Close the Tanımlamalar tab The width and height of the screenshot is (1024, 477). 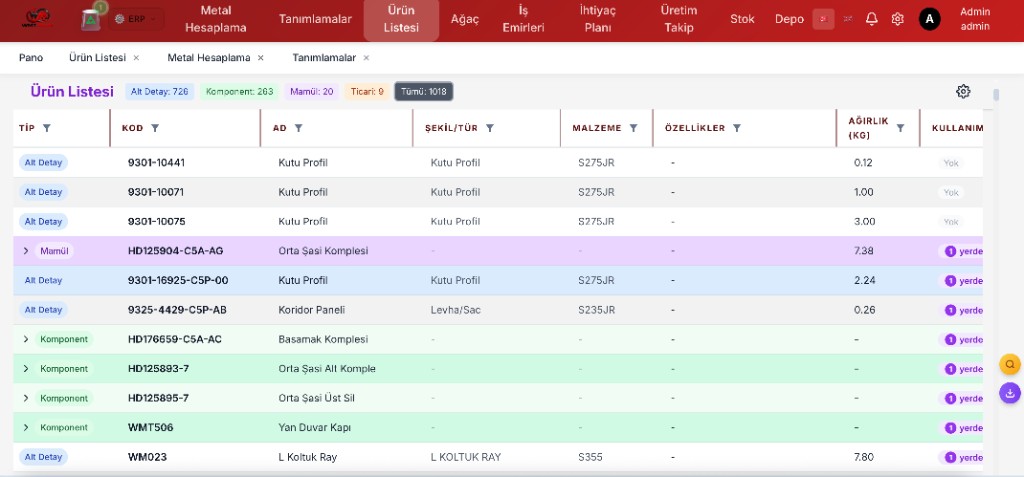[x=366, y=58]
